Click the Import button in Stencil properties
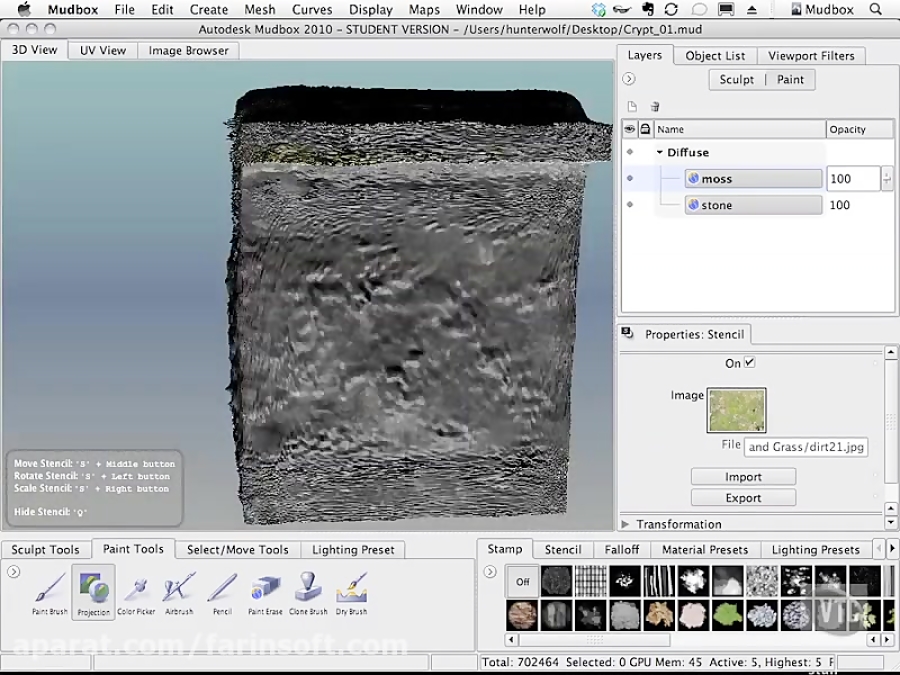Viewport: 900px width, 675px height. click(x=743, y=477)
